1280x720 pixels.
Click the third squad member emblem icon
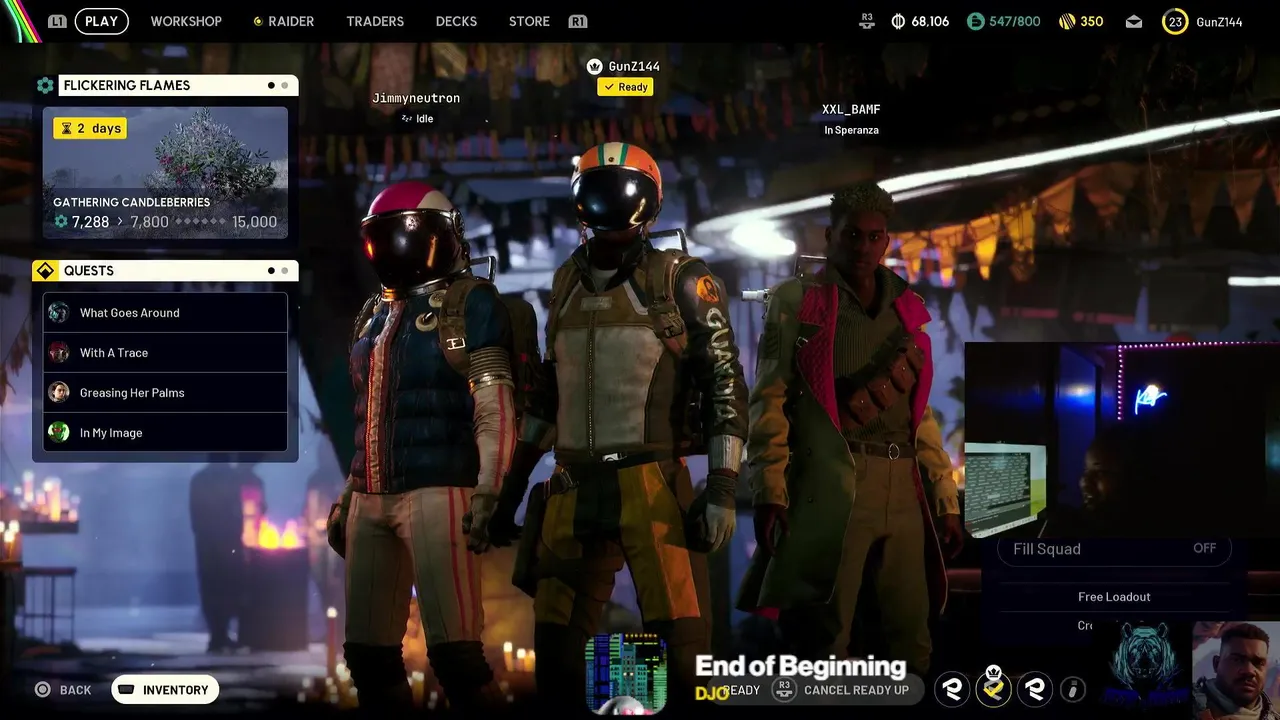(1035, 689)
